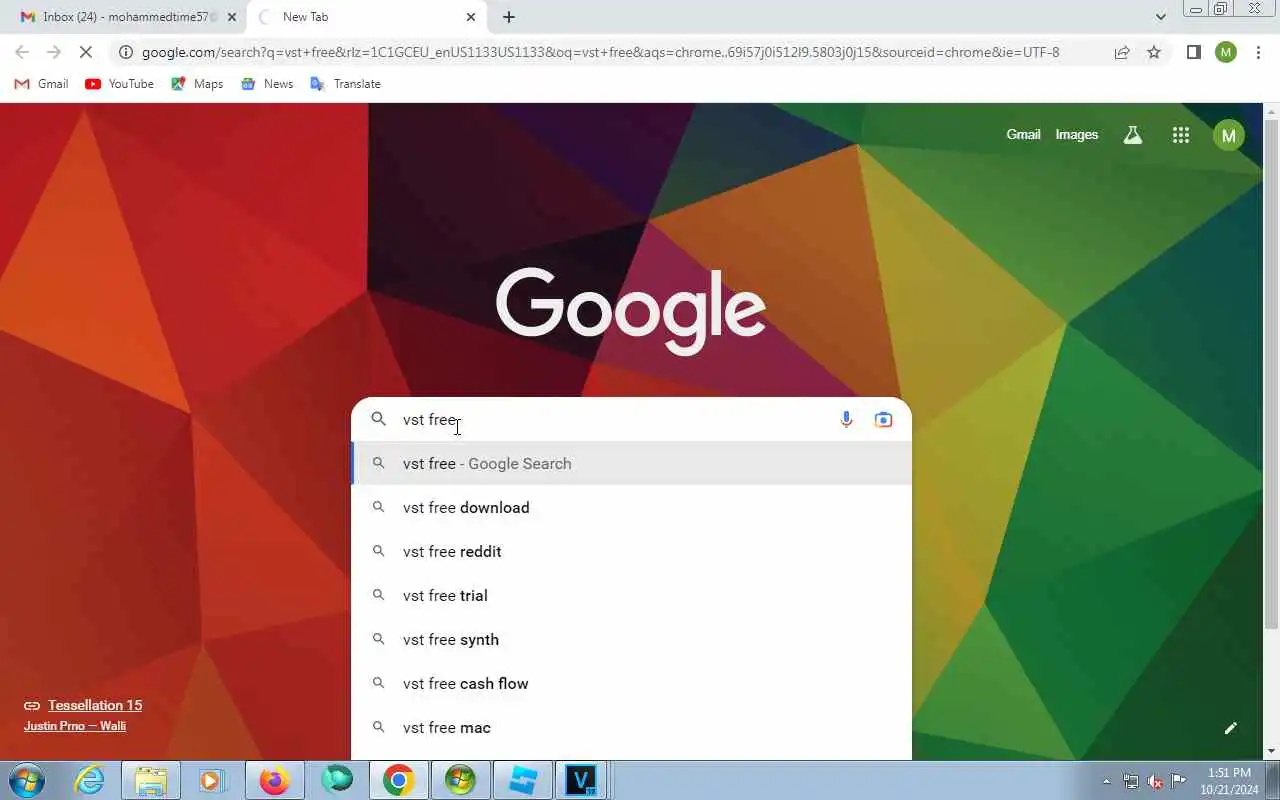The image size is (1280, 800).
Task: Open Action Center flag icon
Action: [1179, 781]
